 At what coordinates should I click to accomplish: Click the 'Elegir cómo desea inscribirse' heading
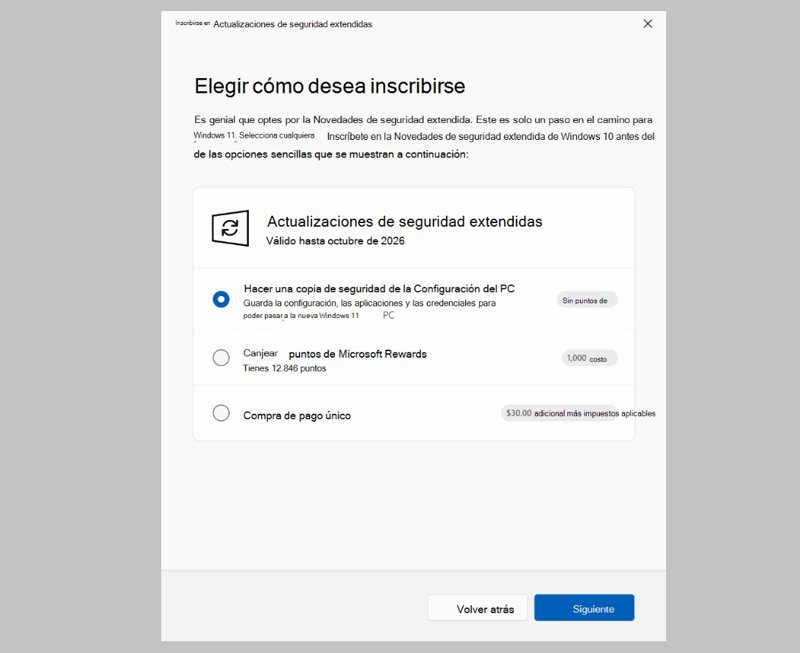pyautogui.click(x=330, y=86)
